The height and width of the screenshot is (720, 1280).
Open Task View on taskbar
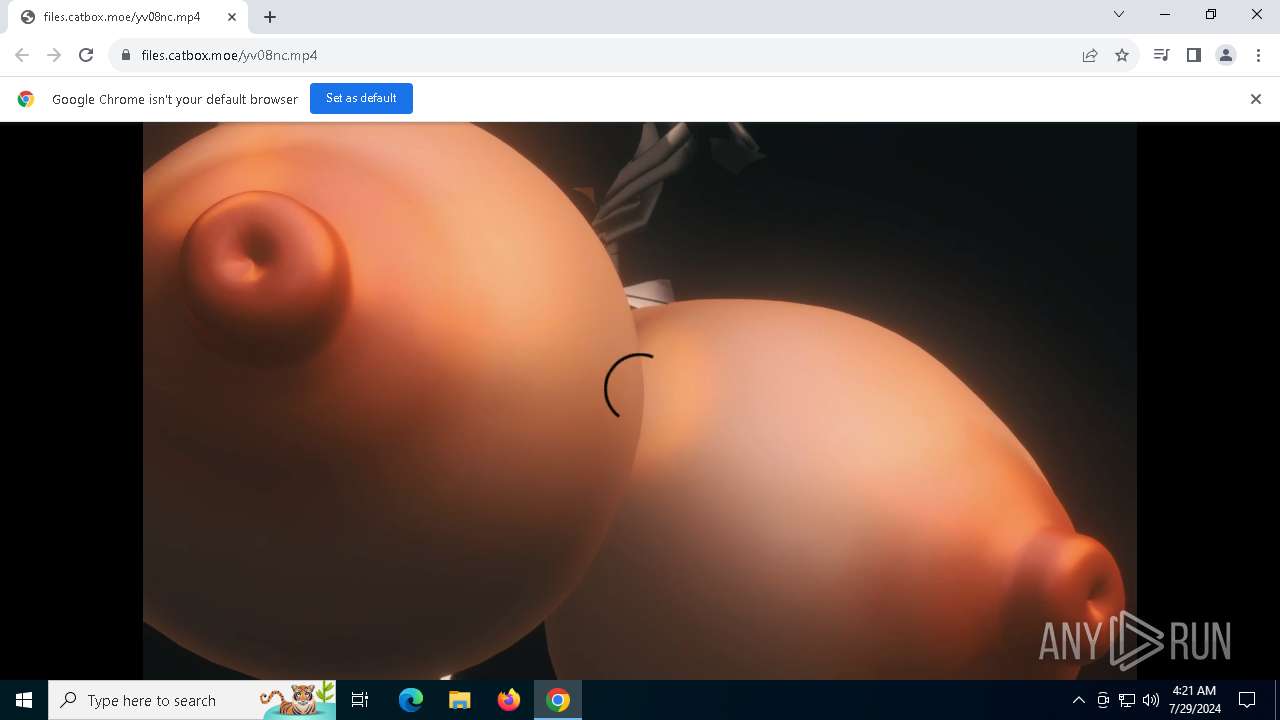pos(360,700)
